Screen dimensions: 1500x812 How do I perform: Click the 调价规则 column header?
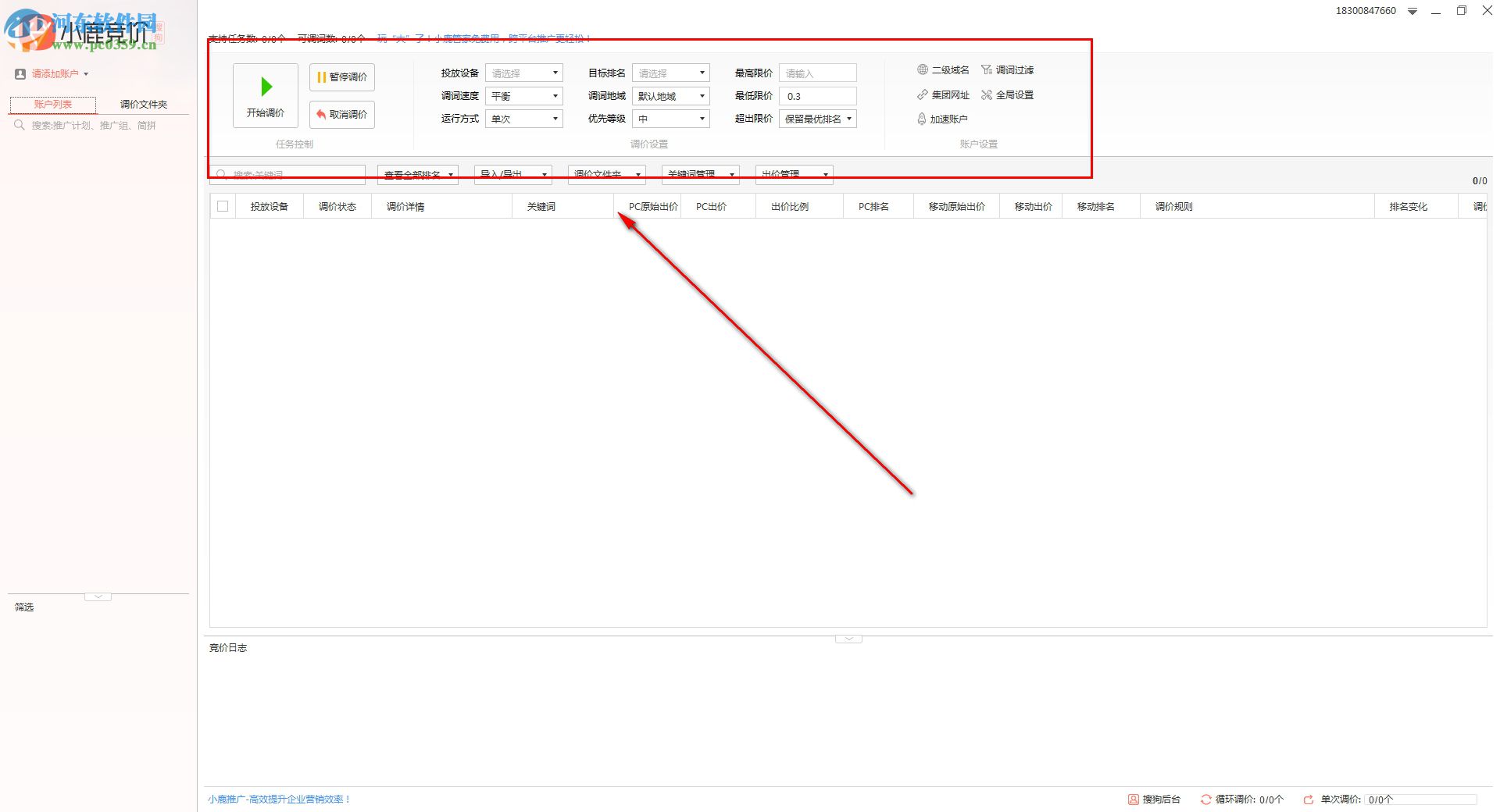(x=1258, y=206)
